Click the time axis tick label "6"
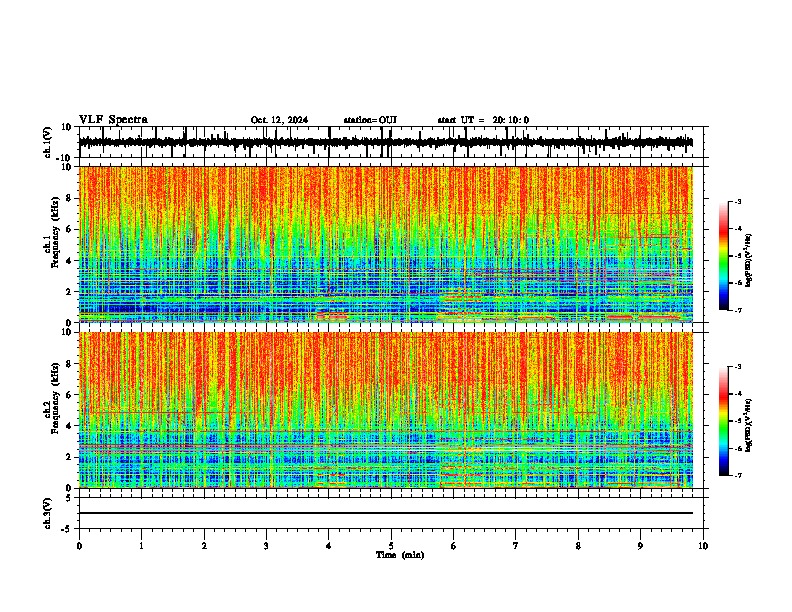The width and height of the screenshot is (792, 612). coord(454,546)
